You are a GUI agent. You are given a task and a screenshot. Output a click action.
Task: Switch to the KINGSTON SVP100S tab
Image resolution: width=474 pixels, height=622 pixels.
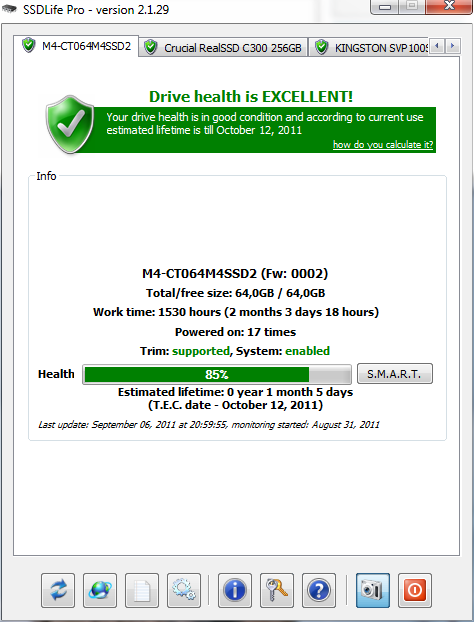click(x=369, y=48)
